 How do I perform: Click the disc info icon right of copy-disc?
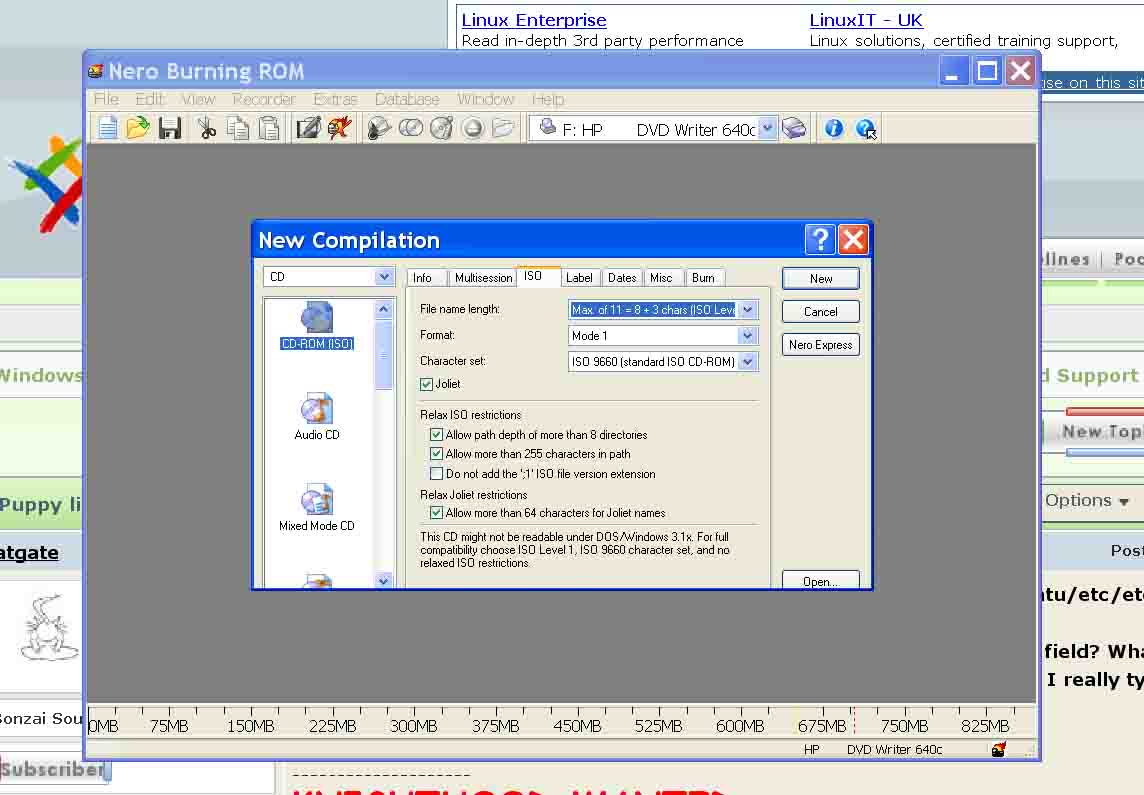coord(441,128)
